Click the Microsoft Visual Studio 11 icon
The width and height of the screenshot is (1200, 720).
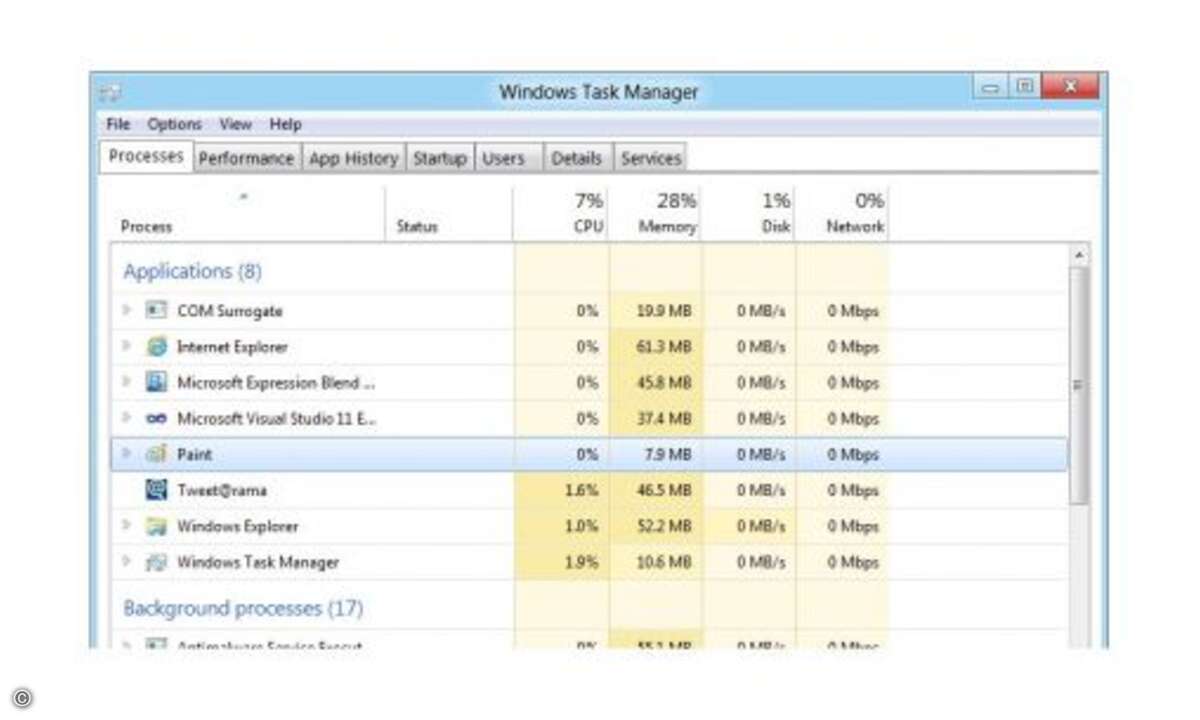[156, 419]
